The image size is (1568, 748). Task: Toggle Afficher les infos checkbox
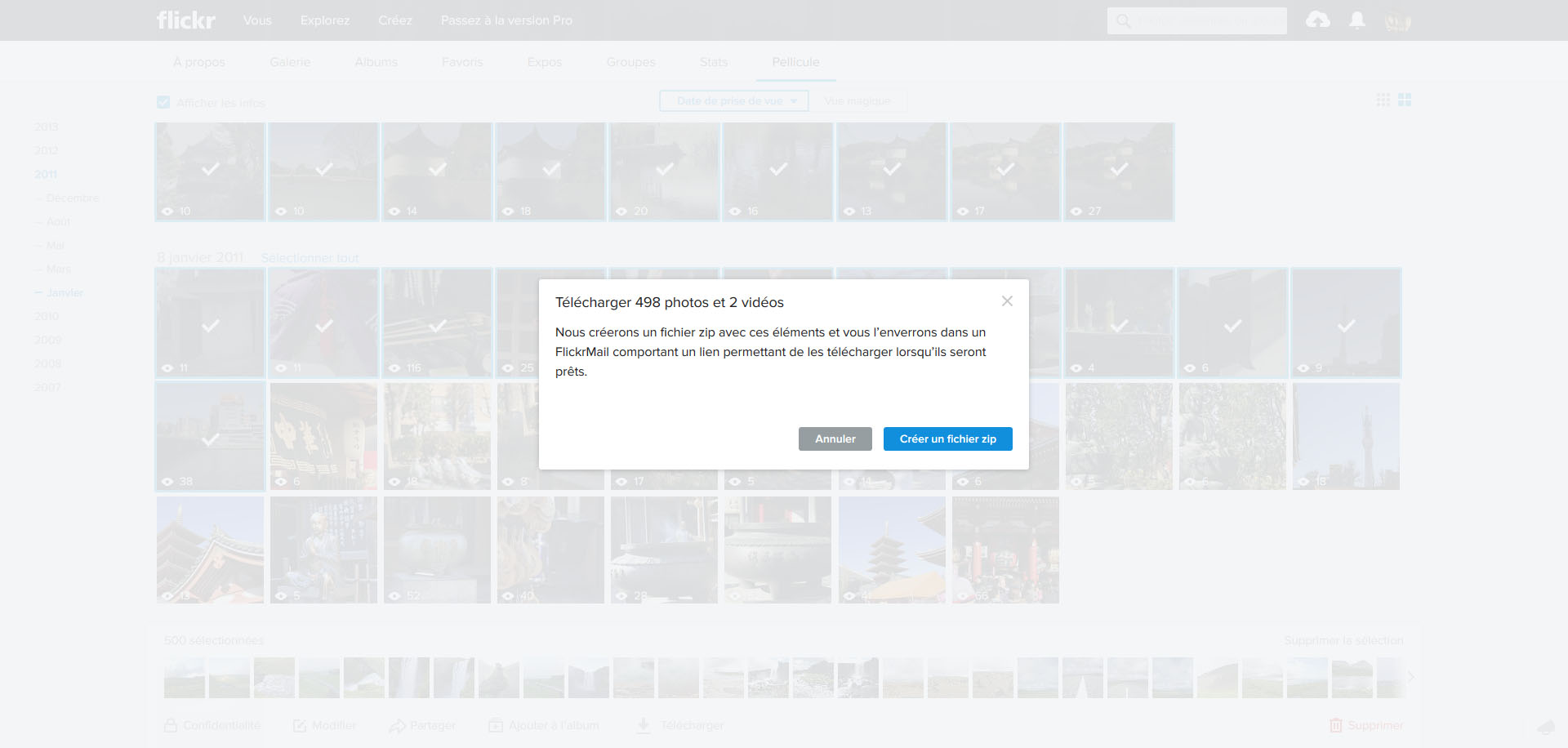pos(163,102)
